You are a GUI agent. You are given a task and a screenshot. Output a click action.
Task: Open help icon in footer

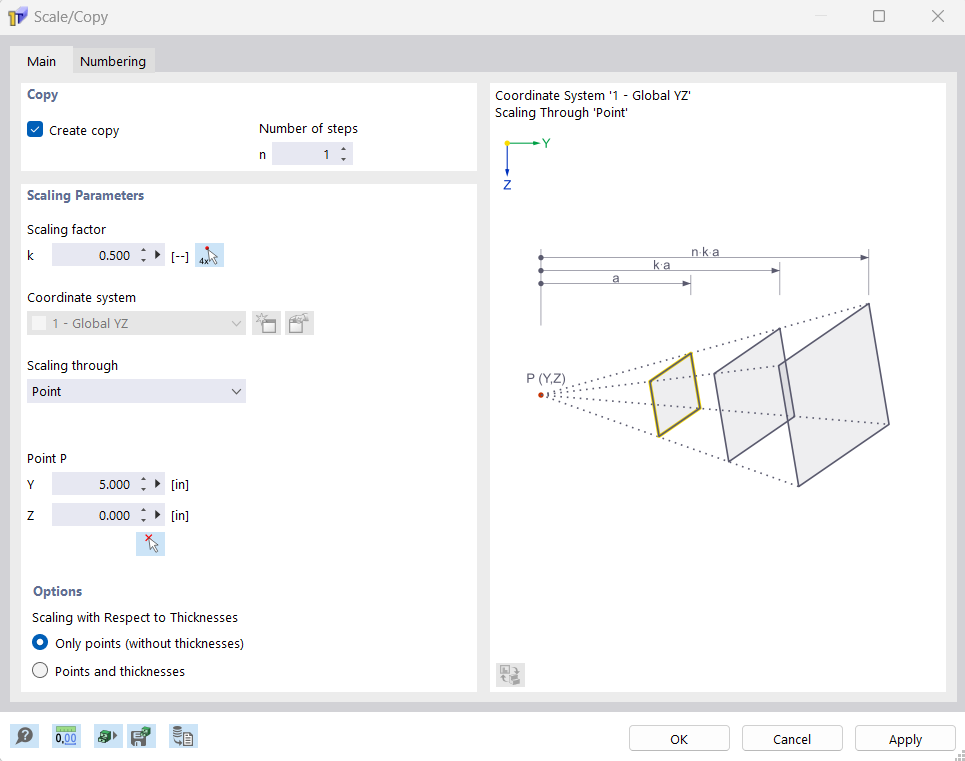click(x=25, y=736)
